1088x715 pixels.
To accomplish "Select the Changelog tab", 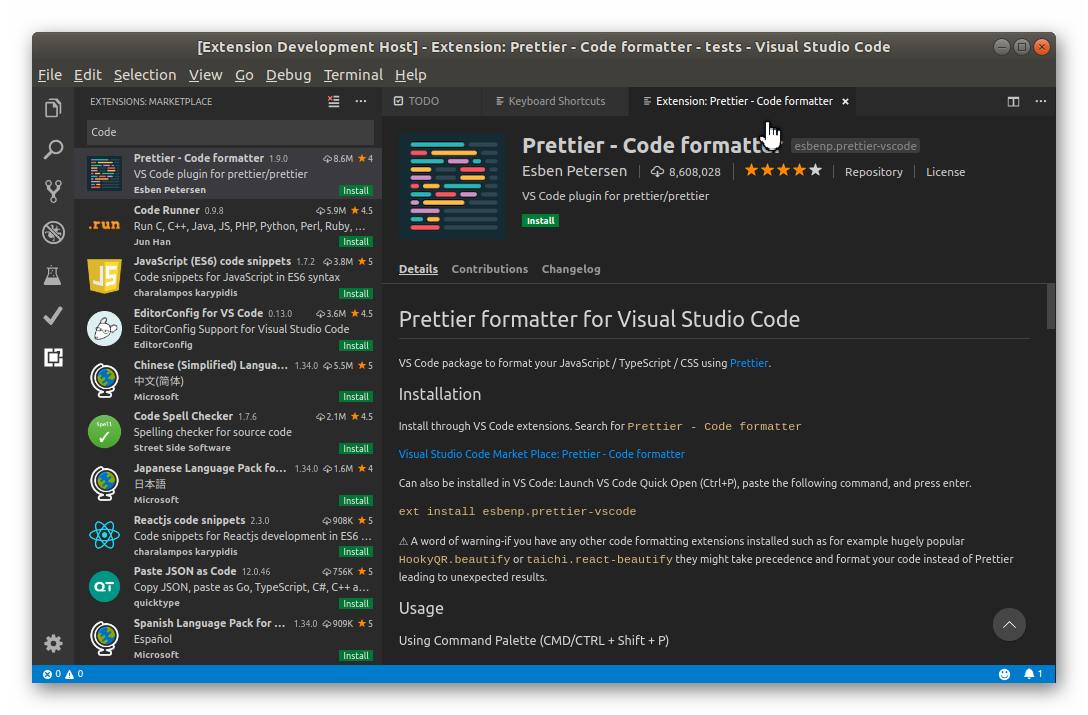I will (571, 269).
